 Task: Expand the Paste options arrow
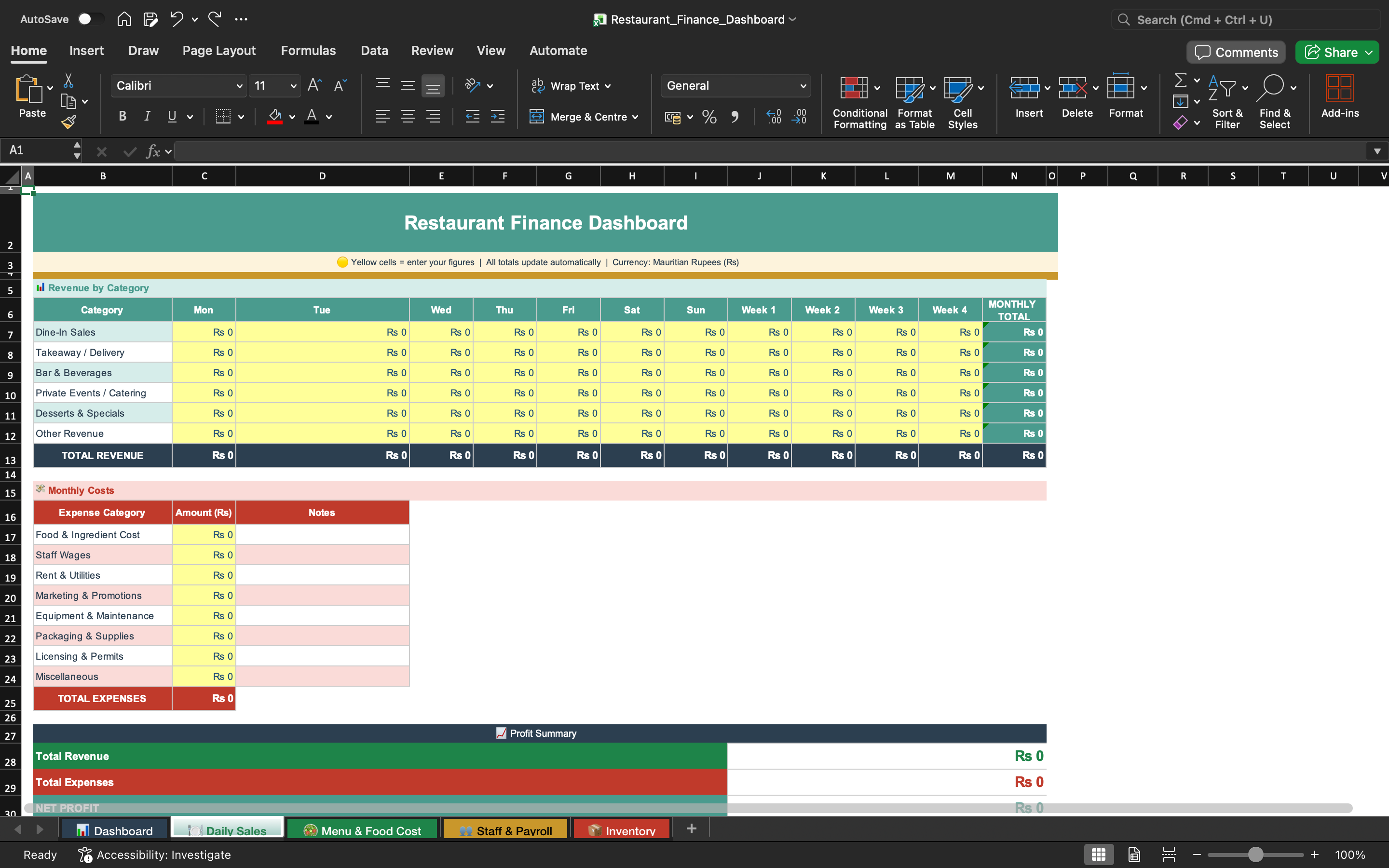(x=50, y=88)
